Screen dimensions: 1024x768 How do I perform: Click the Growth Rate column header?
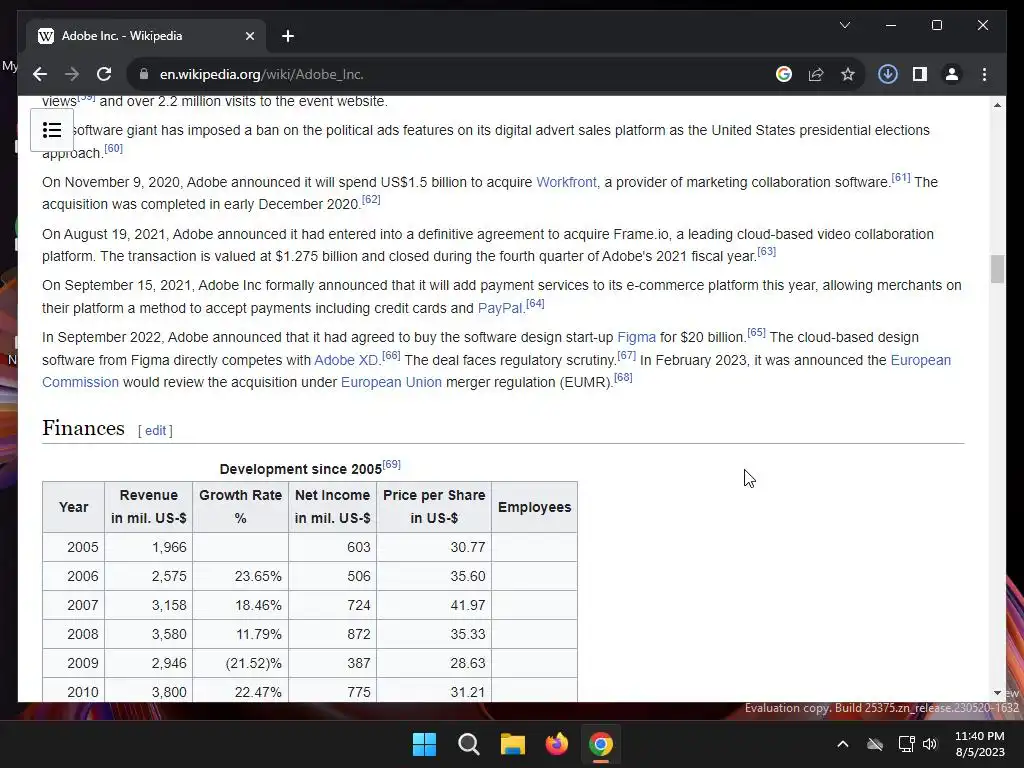tap(240, 507)
